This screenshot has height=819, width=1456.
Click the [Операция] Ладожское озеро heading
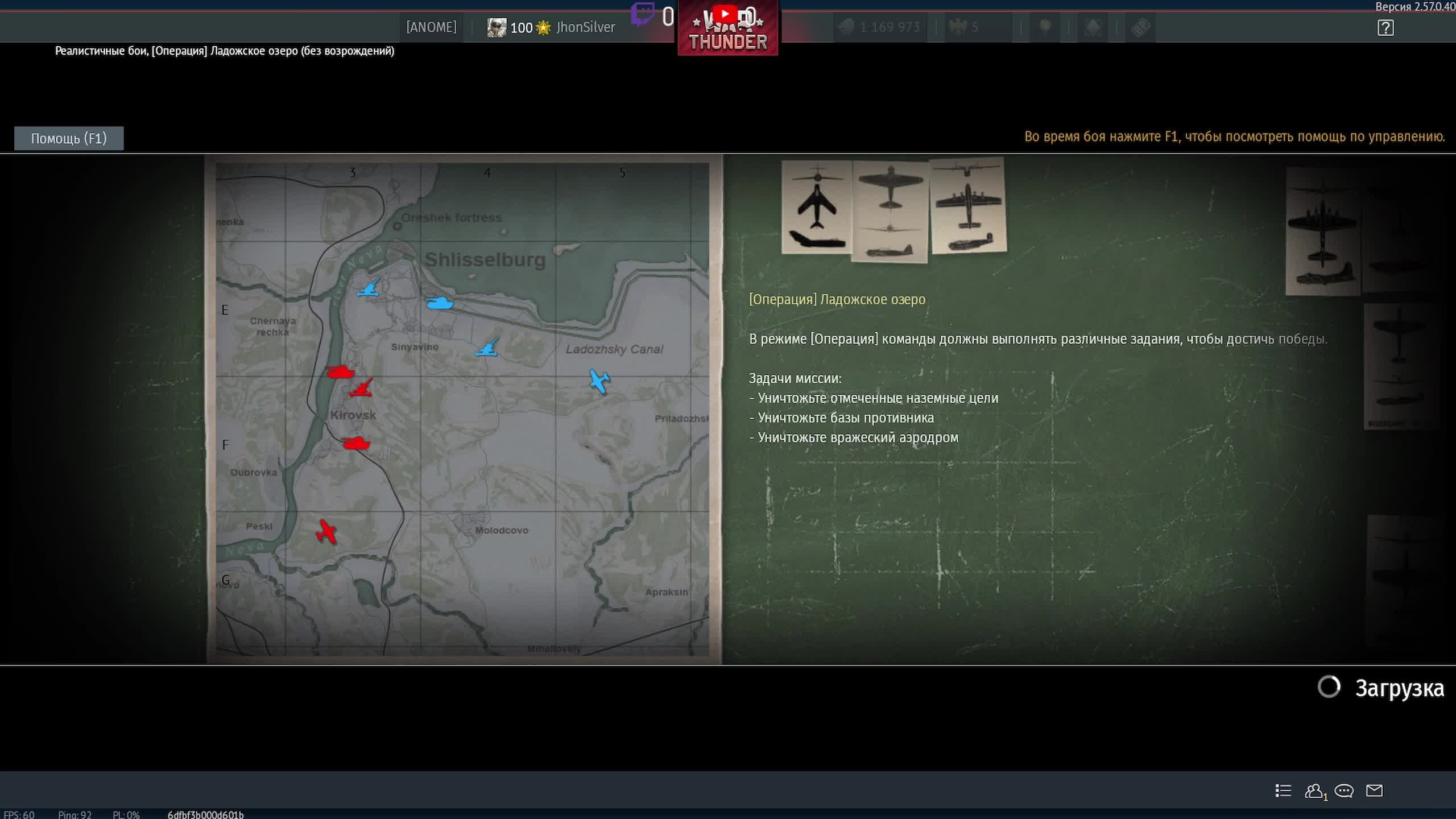tap(837, 299)
